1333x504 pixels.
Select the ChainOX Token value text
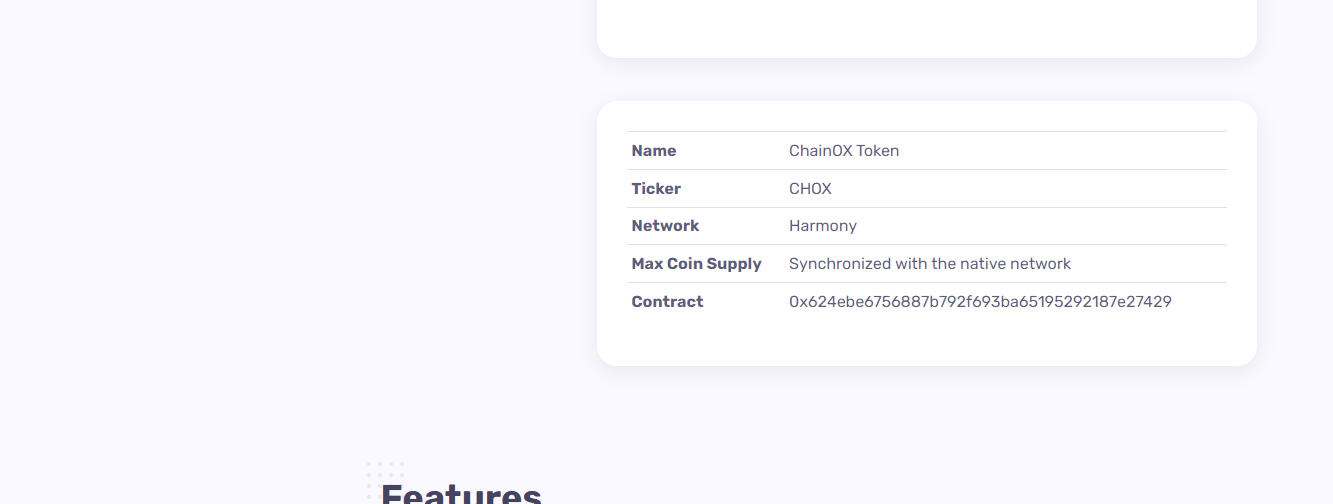844,151
